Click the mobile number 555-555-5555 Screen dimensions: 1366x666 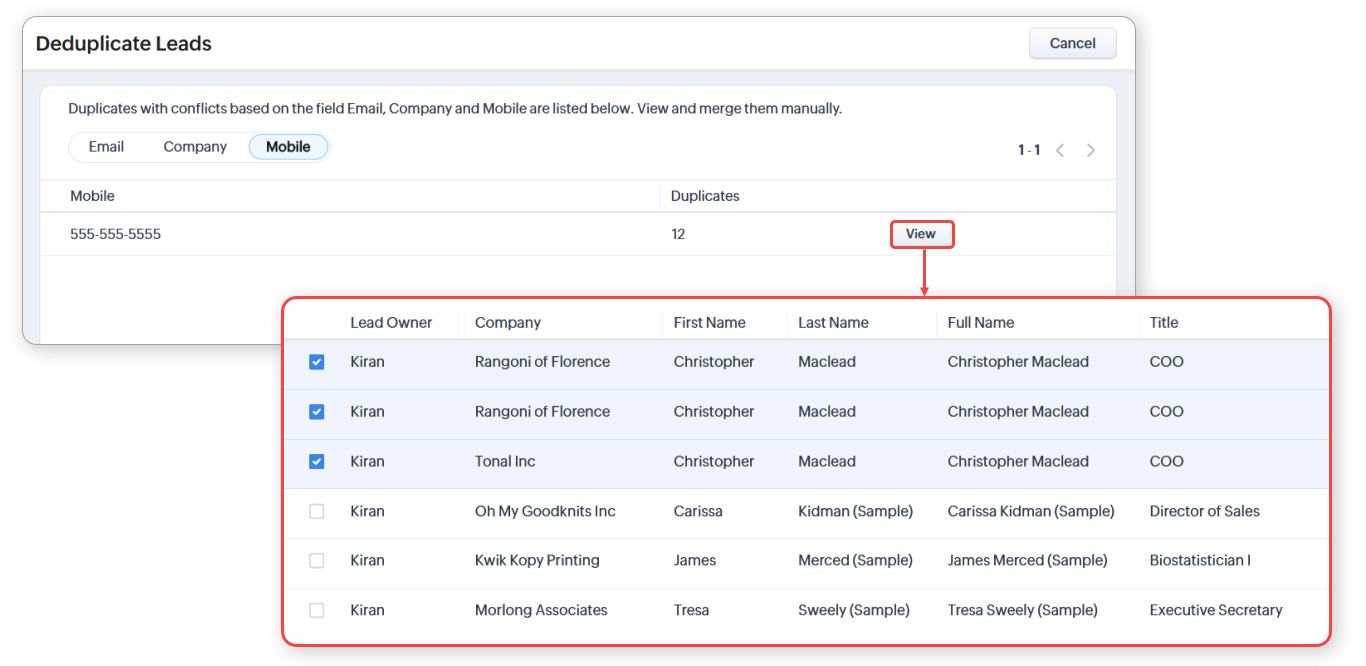pyautogui.click(x=115, y=234)
